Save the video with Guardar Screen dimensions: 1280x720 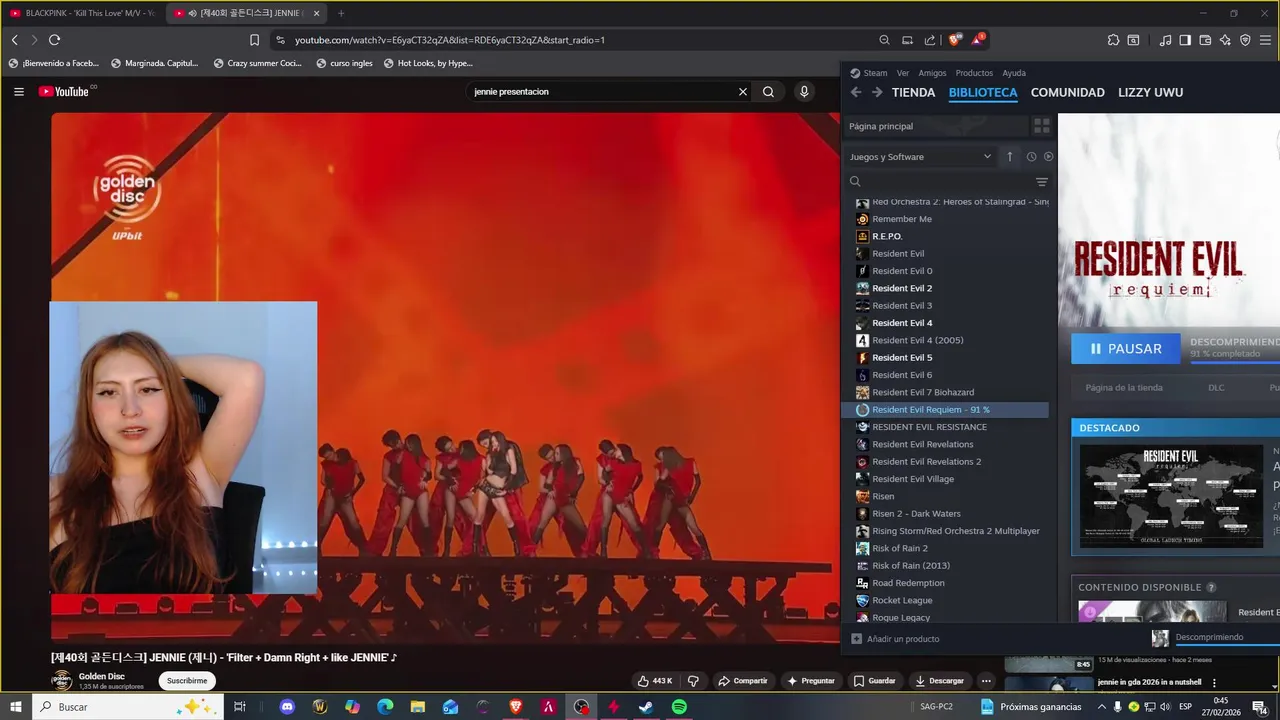(x=874, y=681)
